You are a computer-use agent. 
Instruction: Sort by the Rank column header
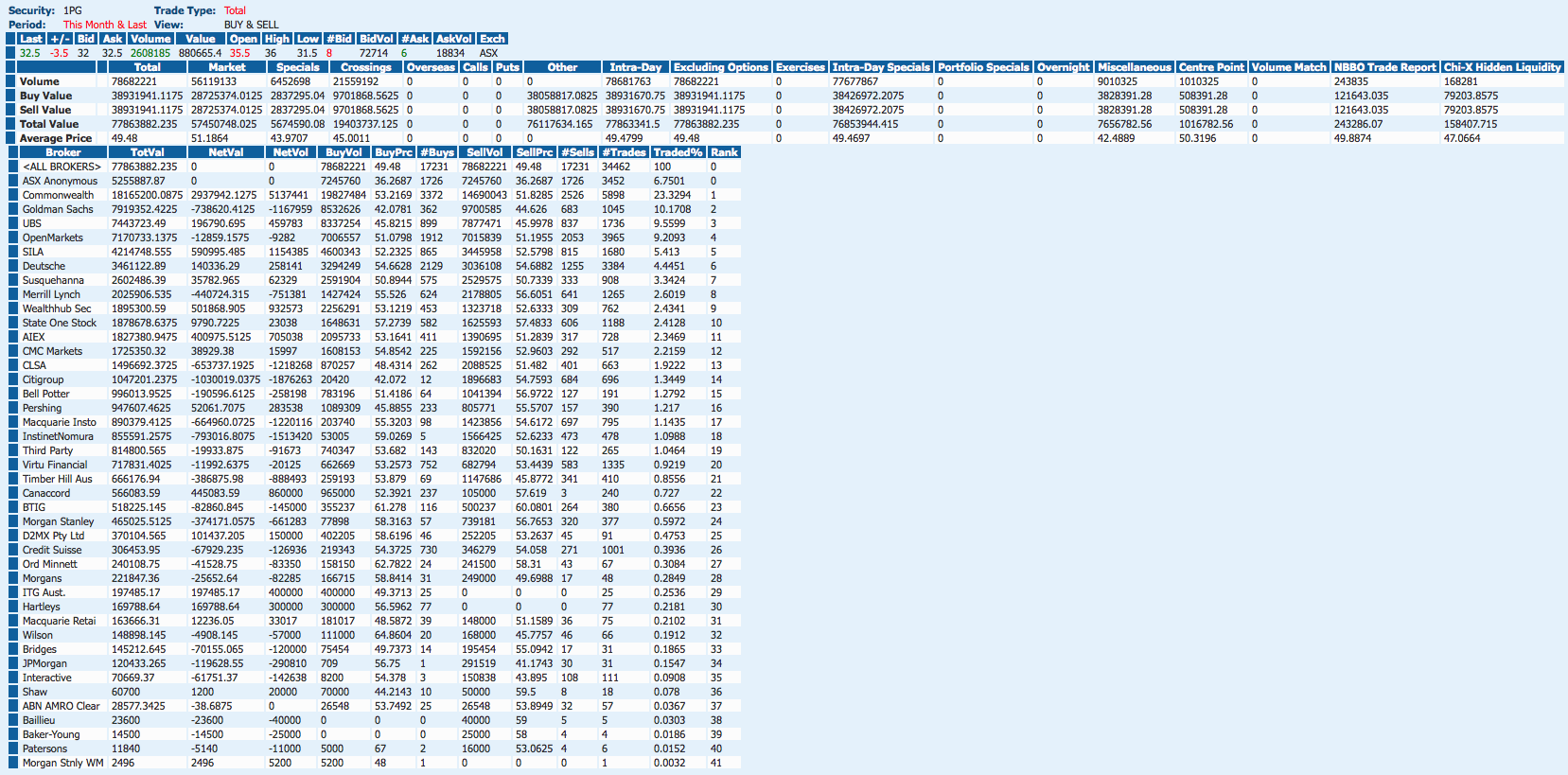point(724,152)
